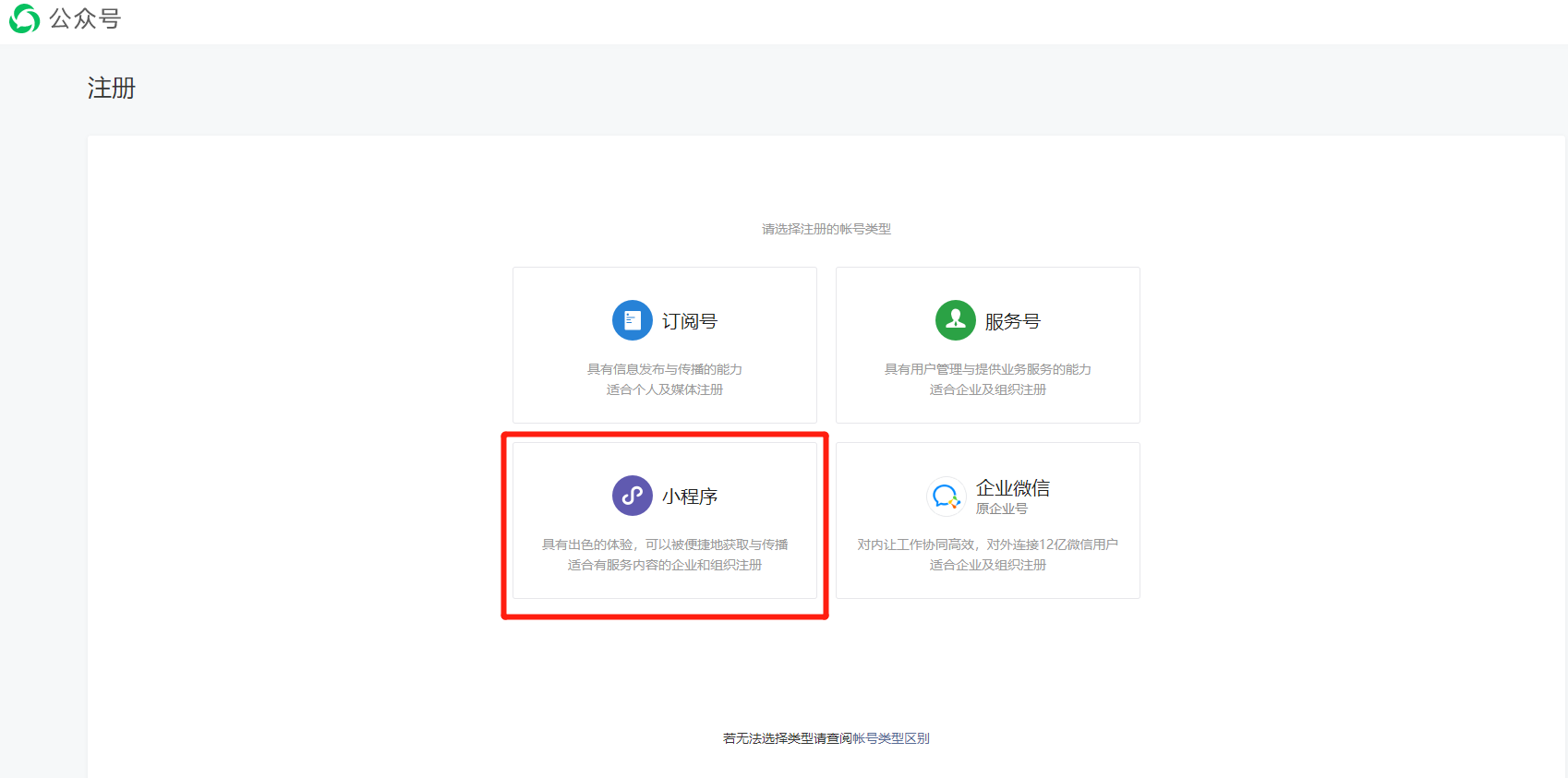Click 具有用户管理与提供业务服务的能力 description
The height and width of the screenshot is (778, 1568).
pos(987,369)
